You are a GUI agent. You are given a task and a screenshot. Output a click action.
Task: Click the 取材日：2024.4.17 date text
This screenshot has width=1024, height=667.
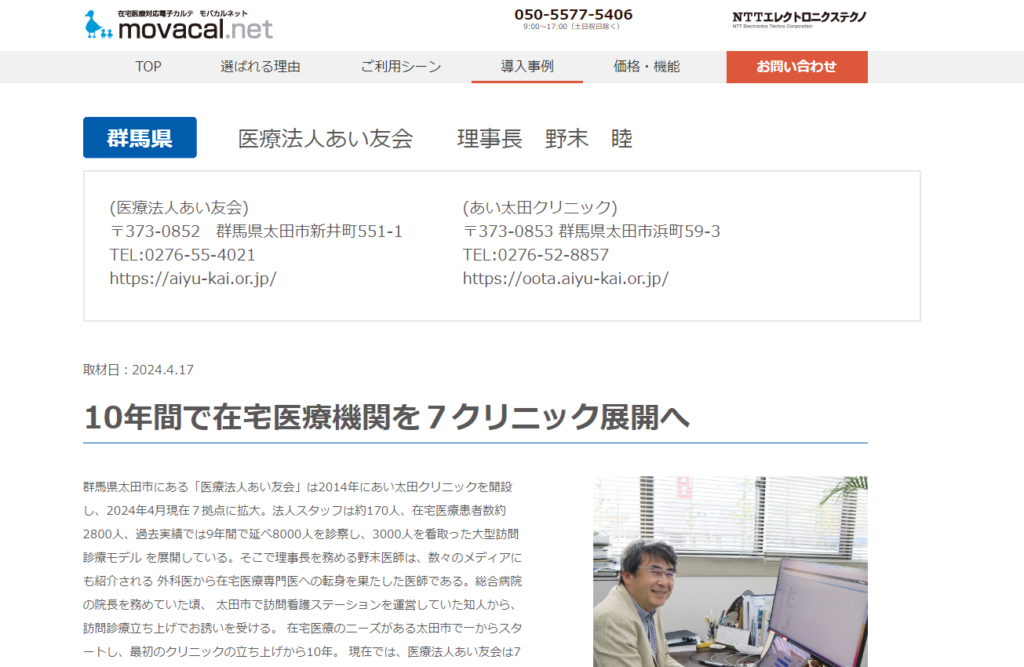pyautogui.click(x=138, y=370)
